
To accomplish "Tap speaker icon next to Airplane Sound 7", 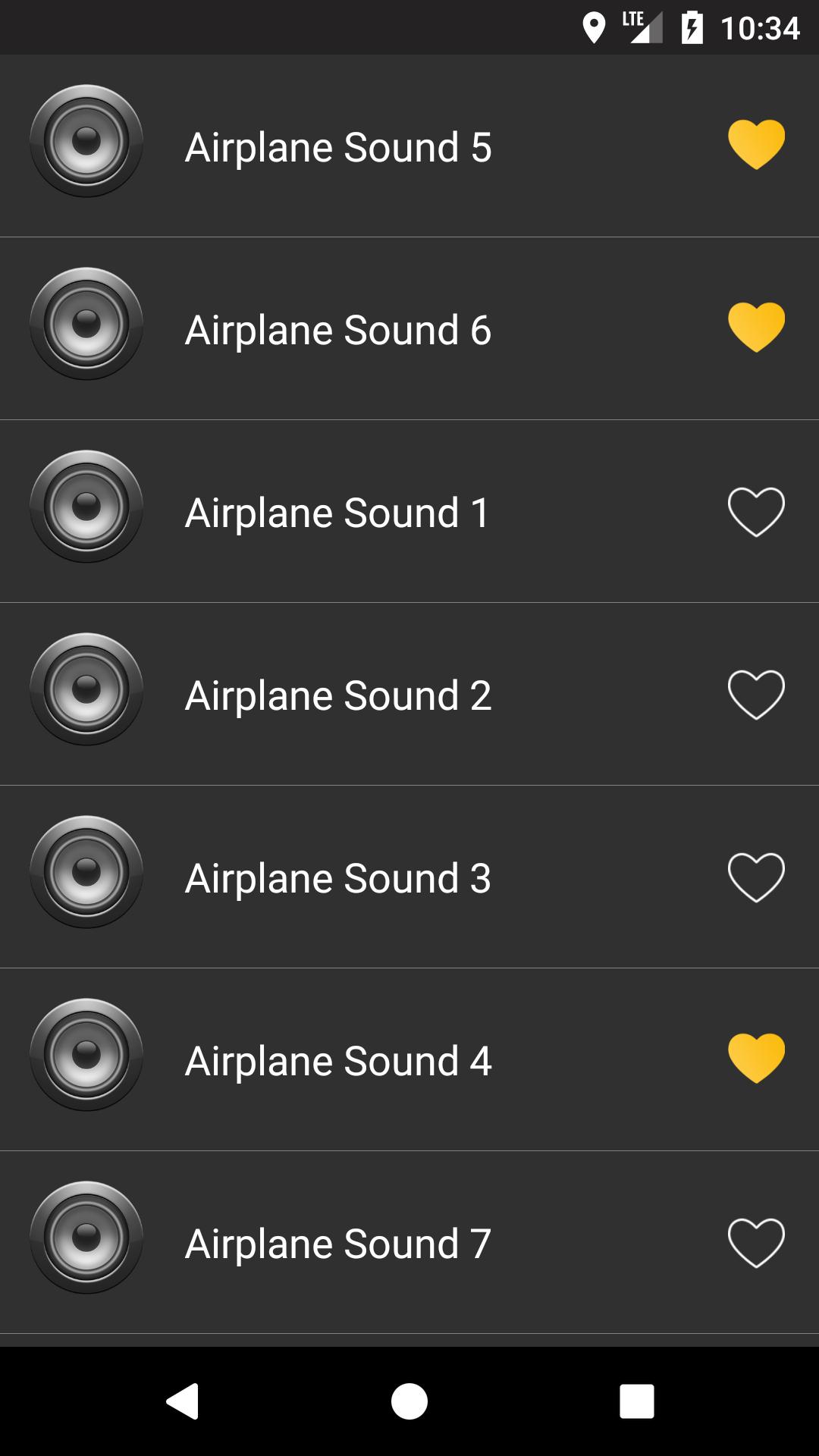I will 86,1238.
